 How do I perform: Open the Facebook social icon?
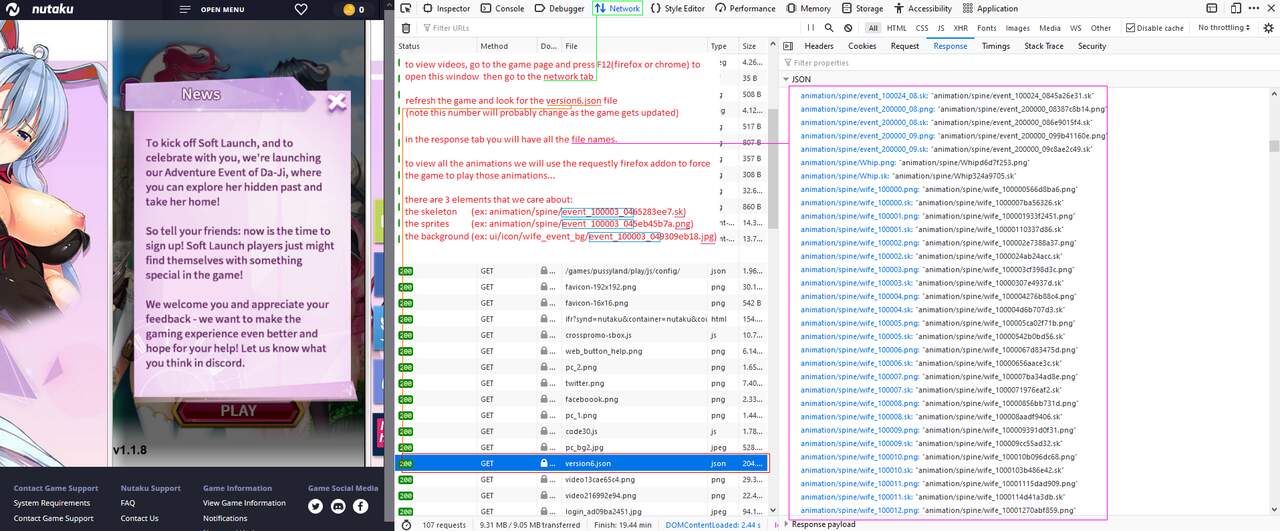(361, 506)
